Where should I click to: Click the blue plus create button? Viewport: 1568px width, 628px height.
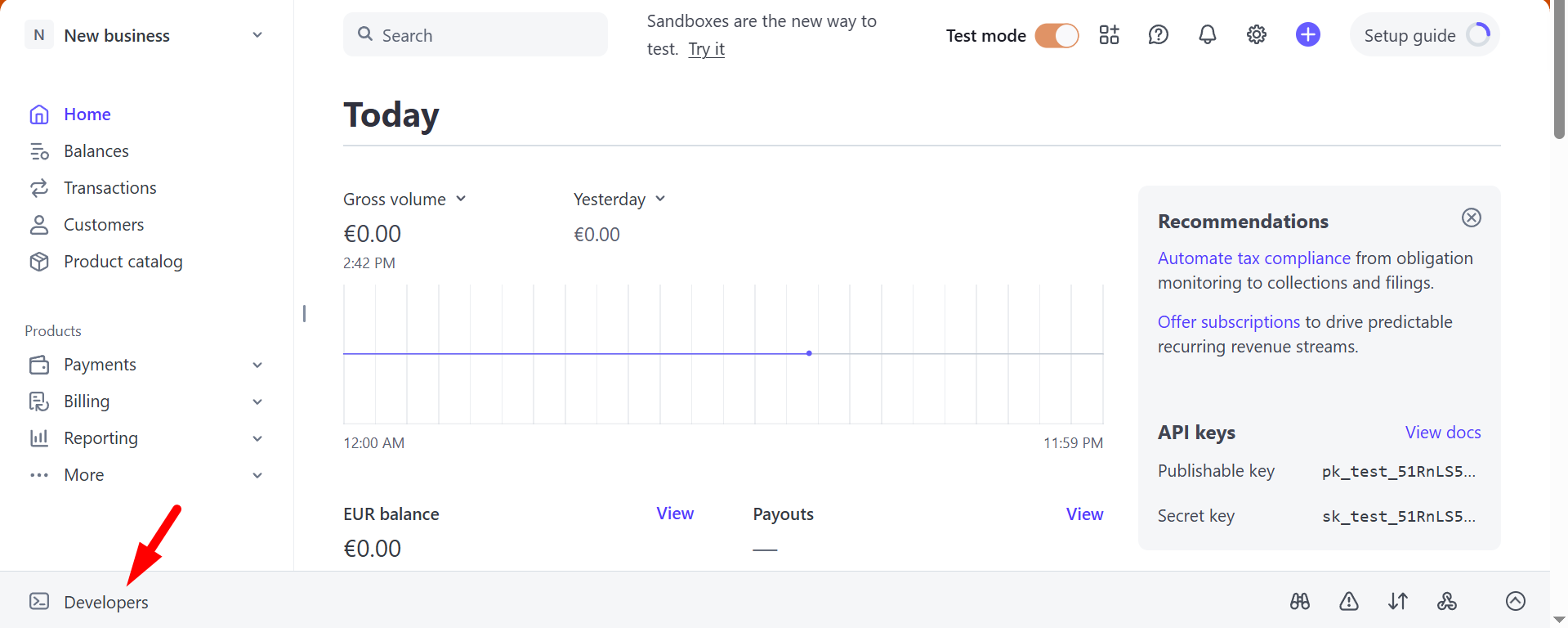(x=1307, y=34)
